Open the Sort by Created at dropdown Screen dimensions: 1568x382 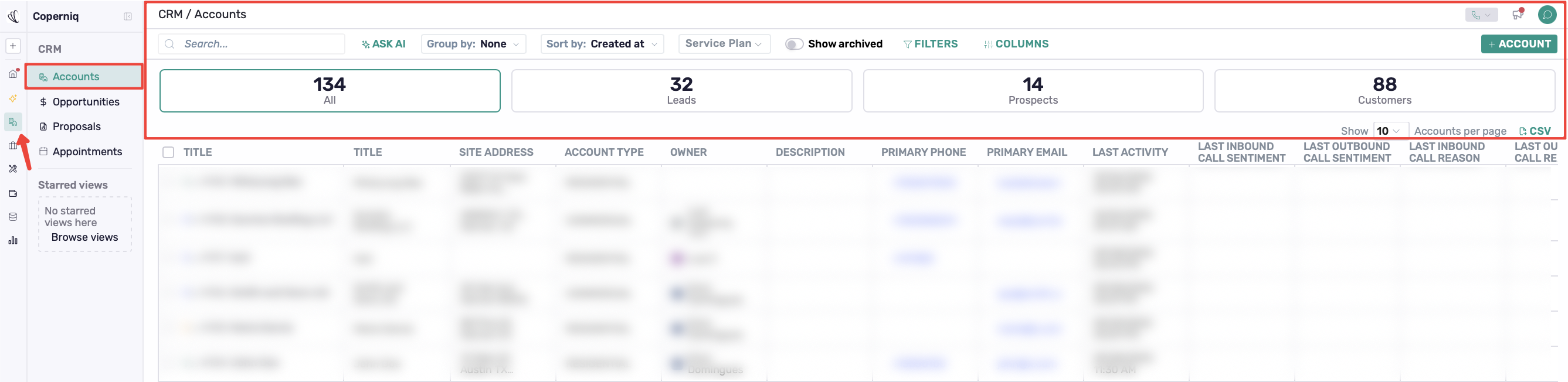(602, 44)
